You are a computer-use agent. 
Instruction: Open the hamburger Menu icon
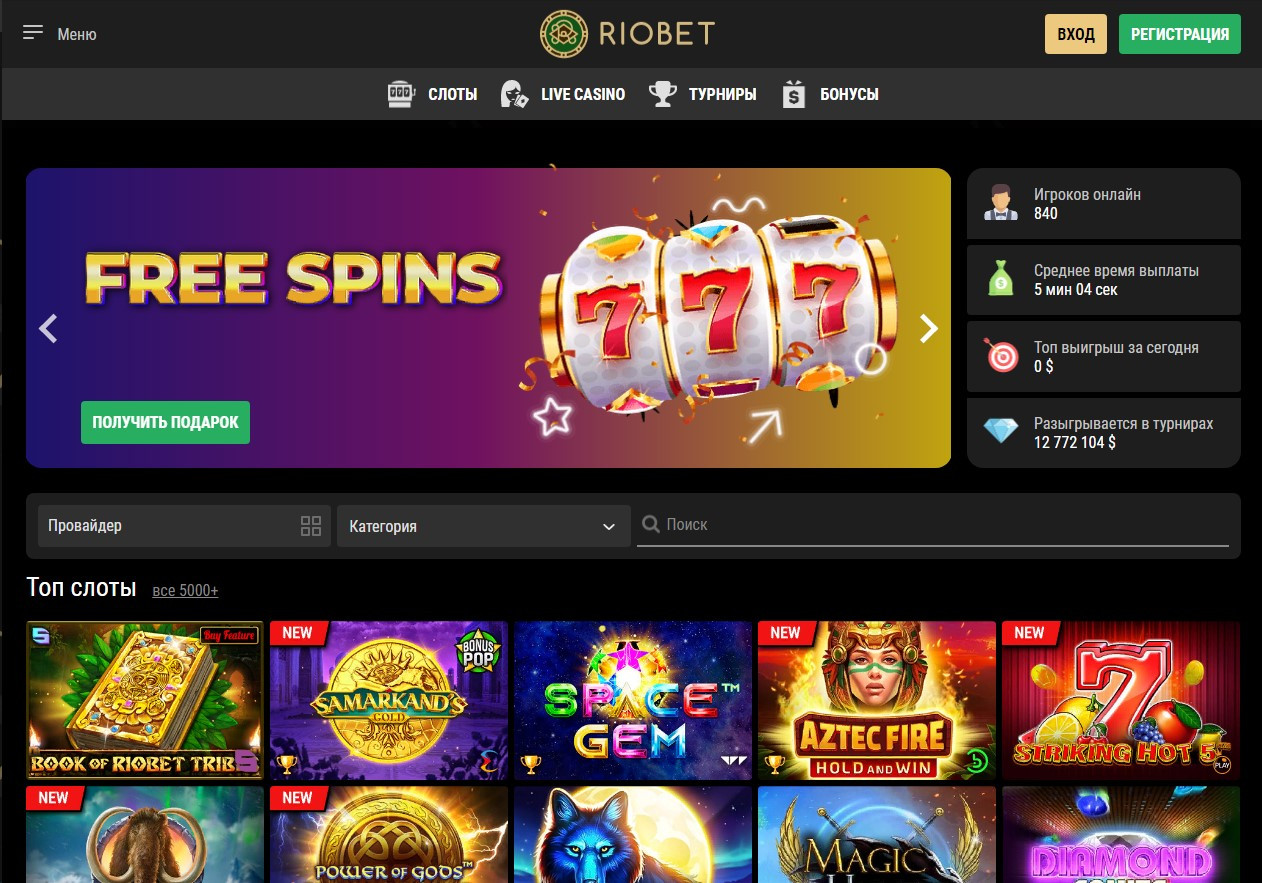tap(33, 33)
